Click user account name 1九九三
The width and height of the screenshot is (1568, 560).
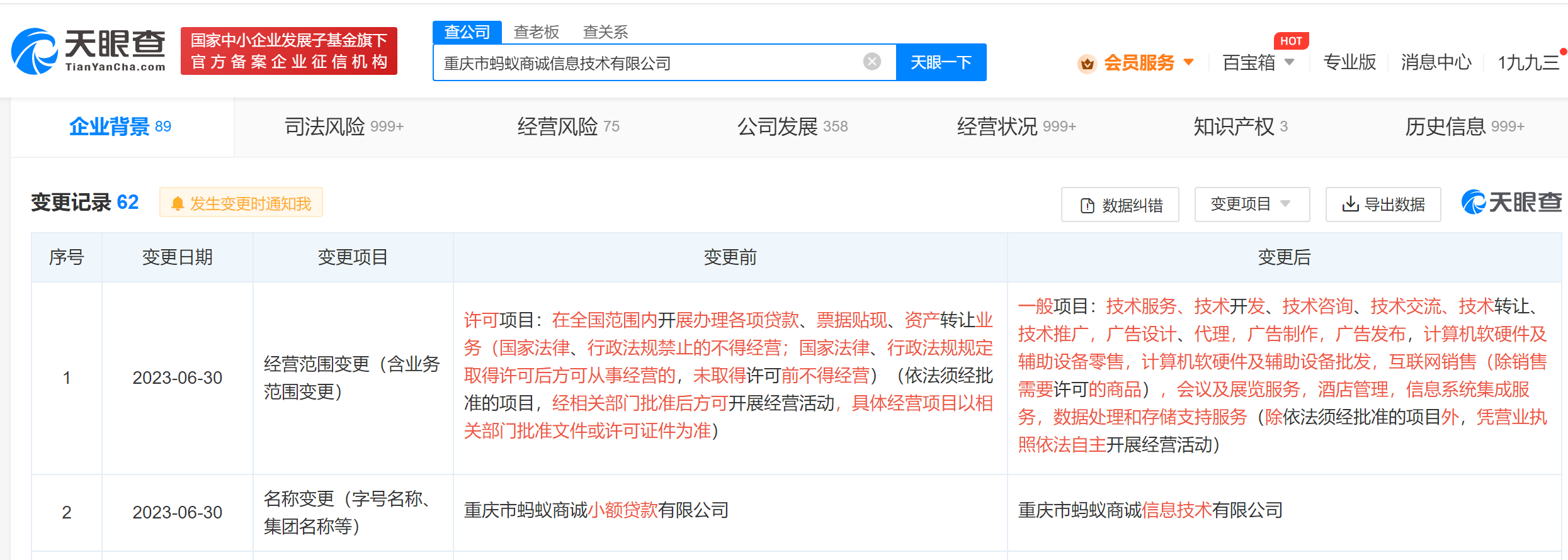click(1528, 62)
